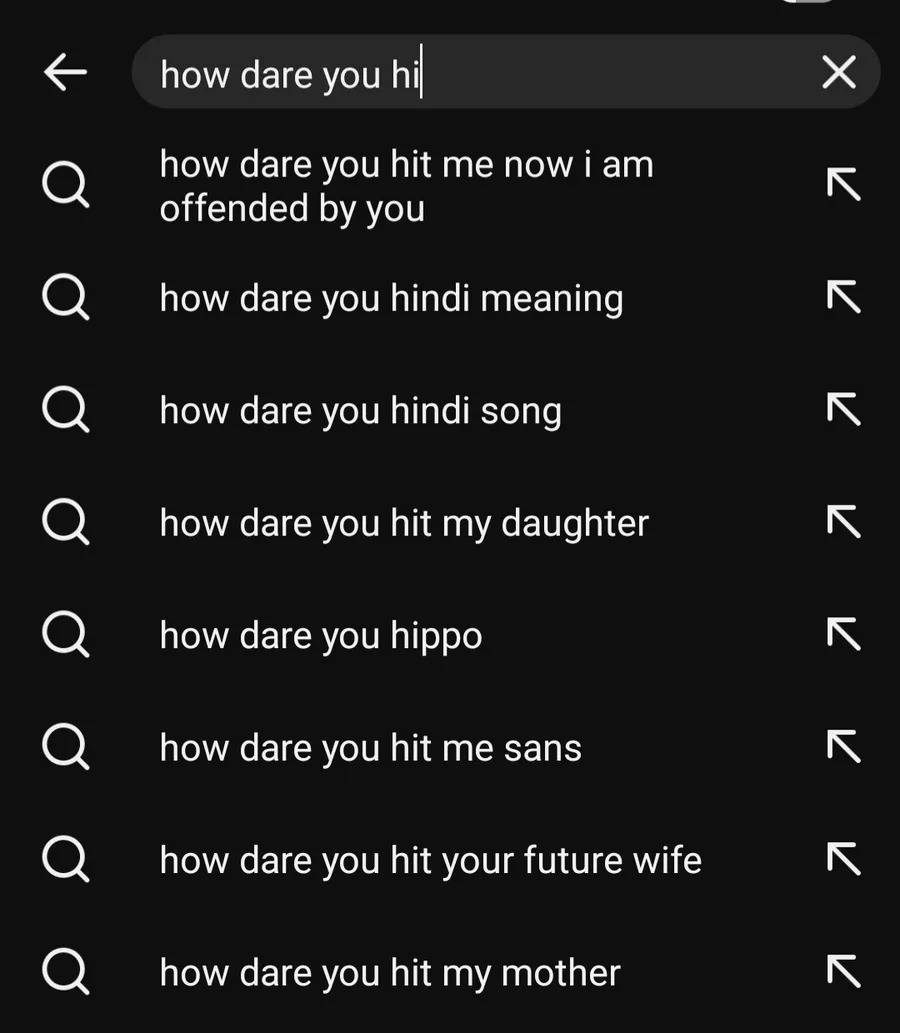Viewport: 900px width, 1033px height.
Task: Tap the arrow icon beside 'hit your future wife'
Action: tap(843, 859)
